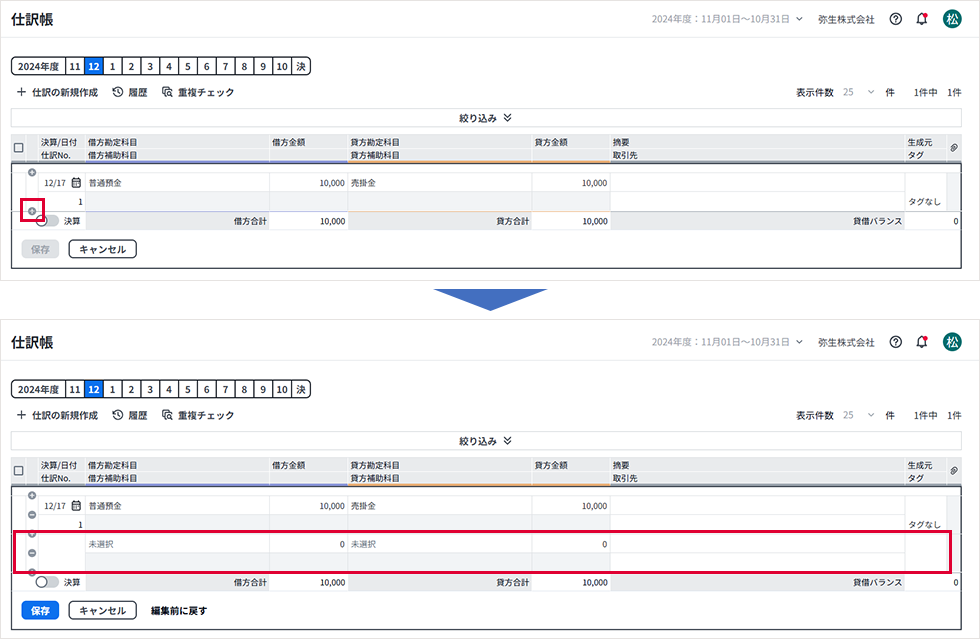This screenshot has height=639, width=980.
Task: Click the attachment clip icon in lower table header
Action: pyautogui.click(x=953, y=471)
